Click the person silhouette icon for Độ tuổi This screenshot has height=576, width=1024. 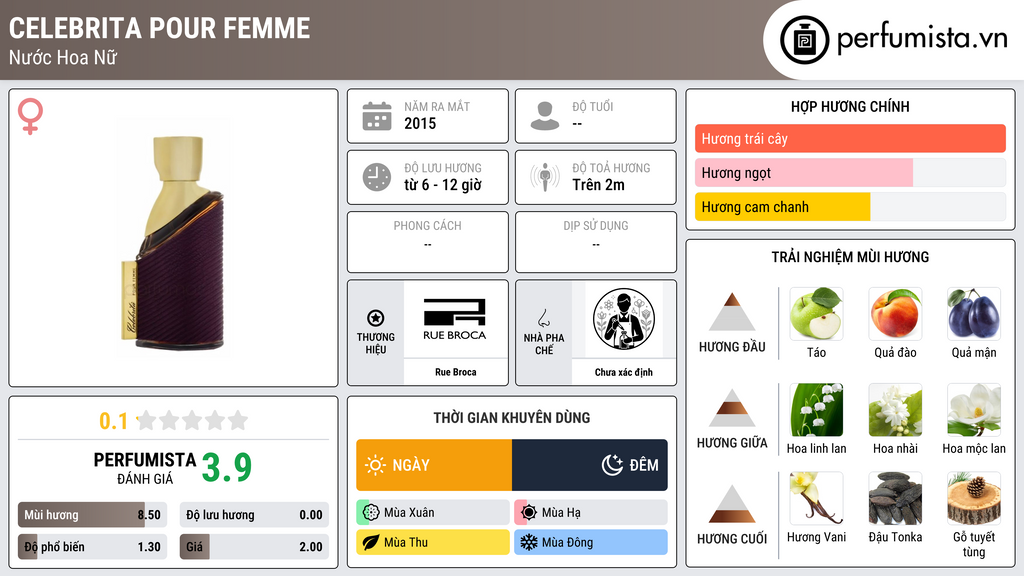tap(545, 116)
